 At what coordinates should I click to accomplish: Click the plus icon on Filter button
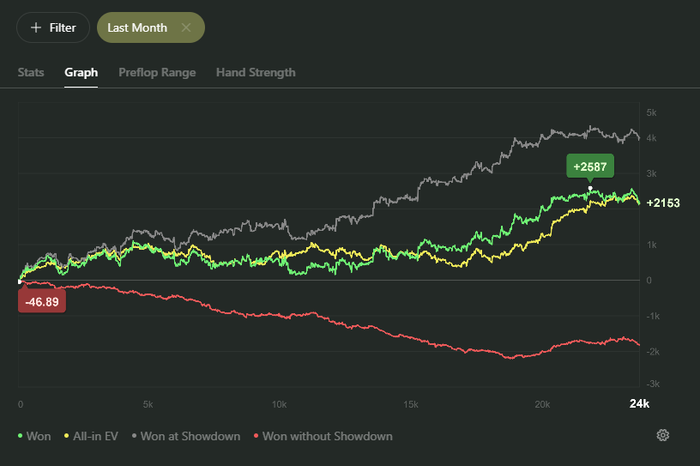36,28
